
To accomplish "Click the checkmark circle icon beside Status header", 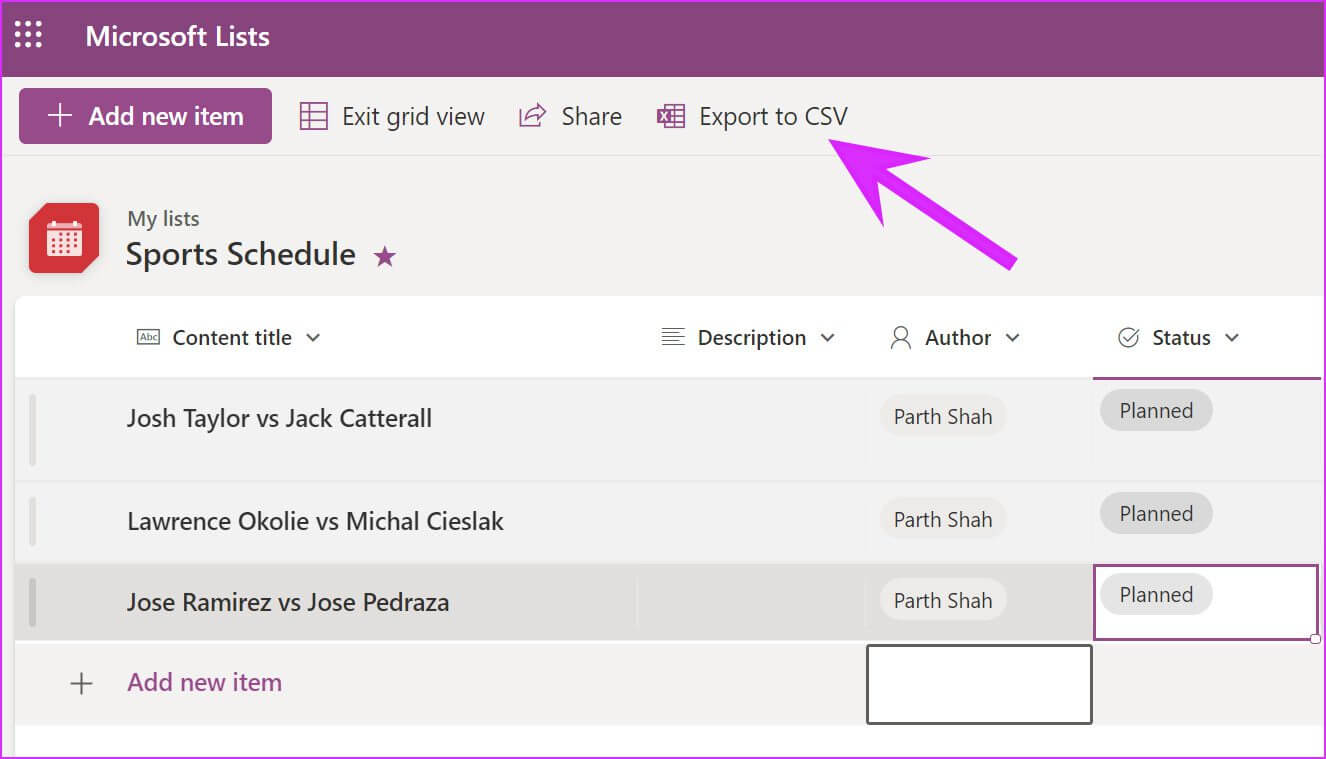I will pyautogui.click(x=1128, y=338).
